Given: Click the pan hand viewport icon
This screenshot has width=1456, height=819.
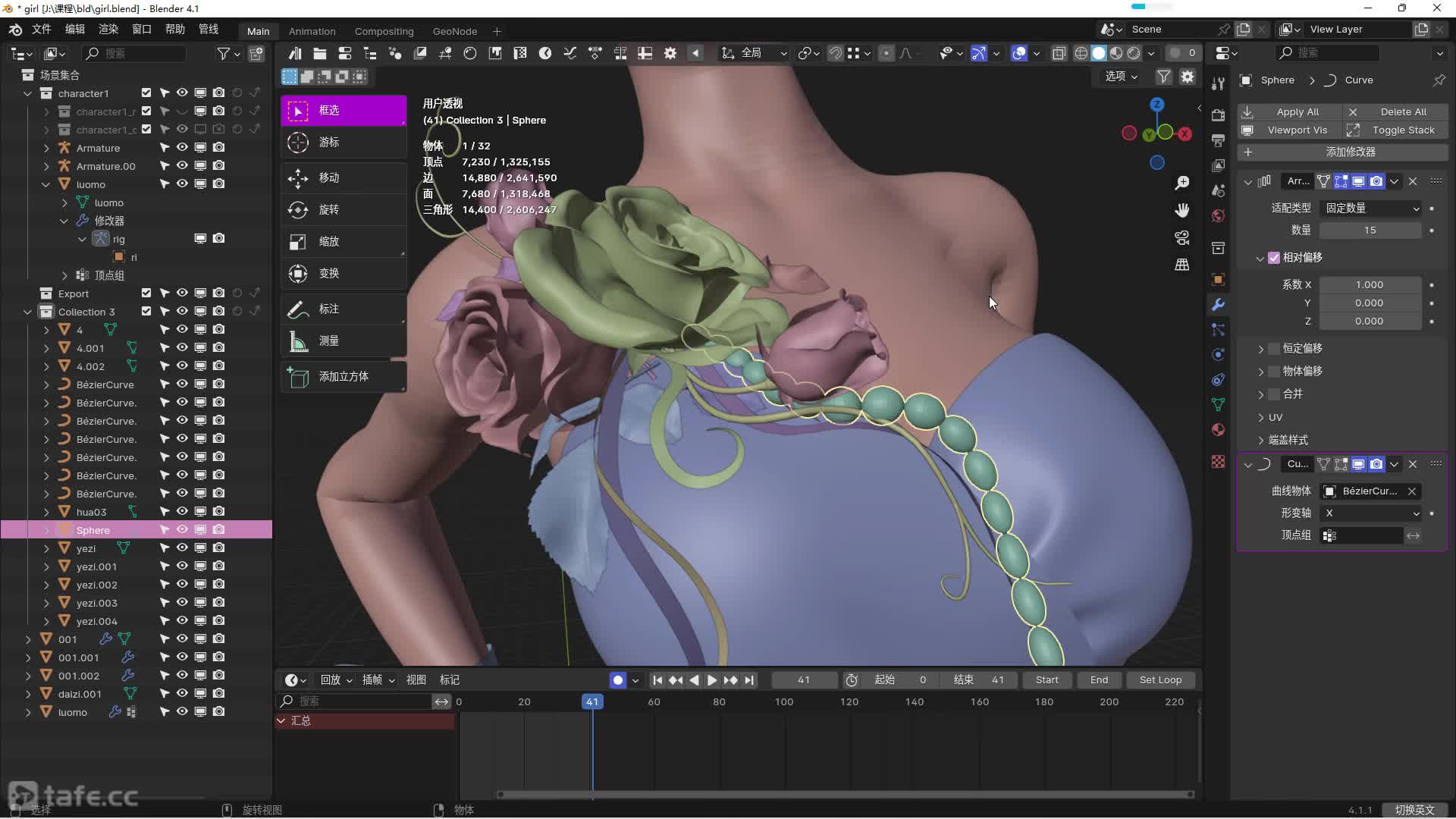Looking at the screenshot, I should tap(1181, 210).
